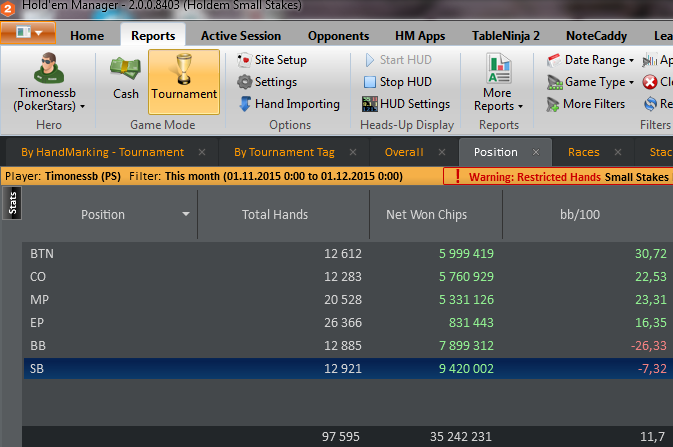Open the NoteCaddy tab
673x447 pixels.
597,36
